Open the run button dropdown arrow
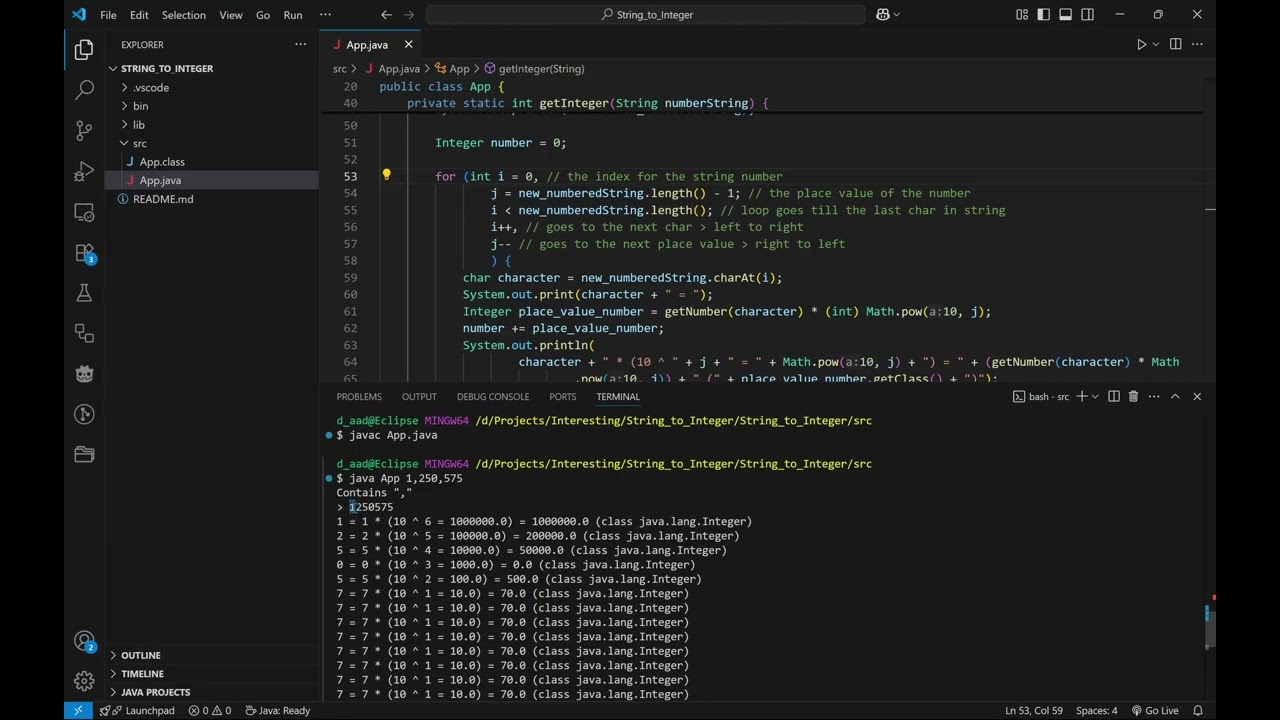Image resolution: width=1280 pixels, height=720 pixels. pos(1155,44)
